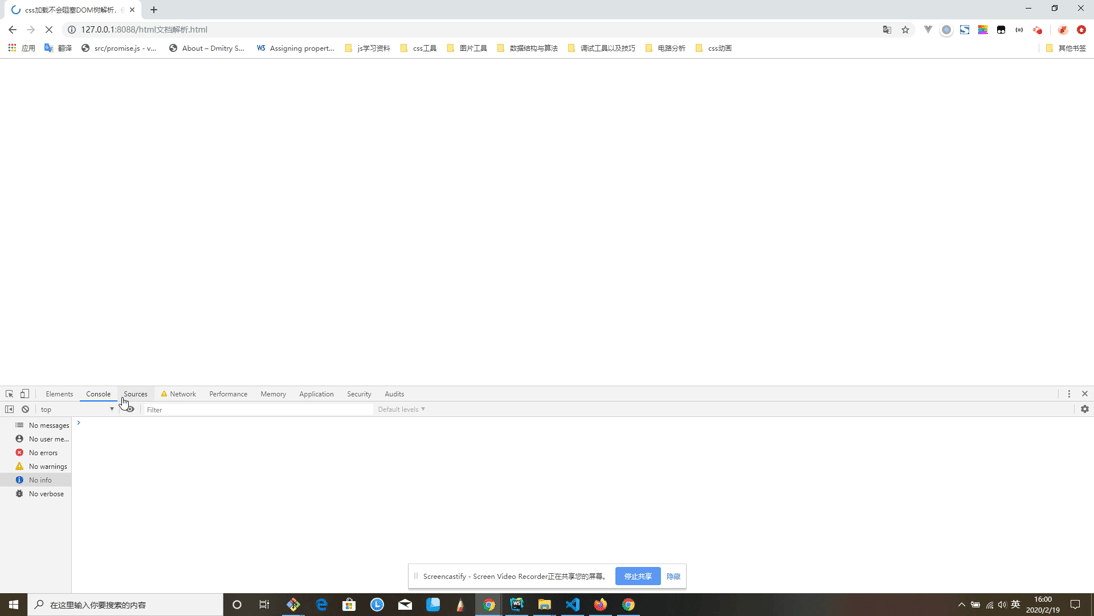Open the Network tab
Viewport: 1094px width, 616px height.
[179, 394]
